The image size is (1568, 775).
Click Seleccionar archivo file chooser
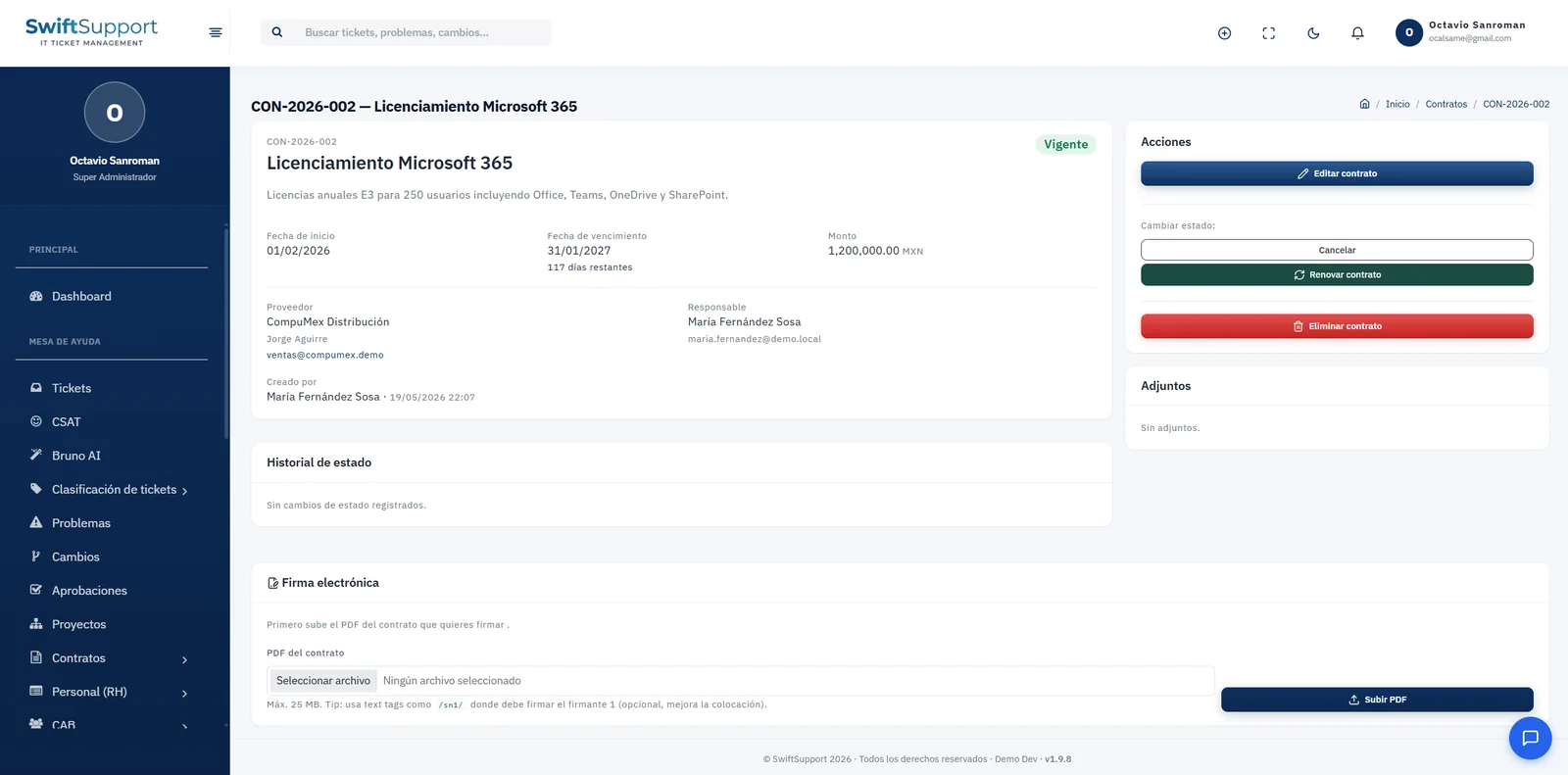323,681
